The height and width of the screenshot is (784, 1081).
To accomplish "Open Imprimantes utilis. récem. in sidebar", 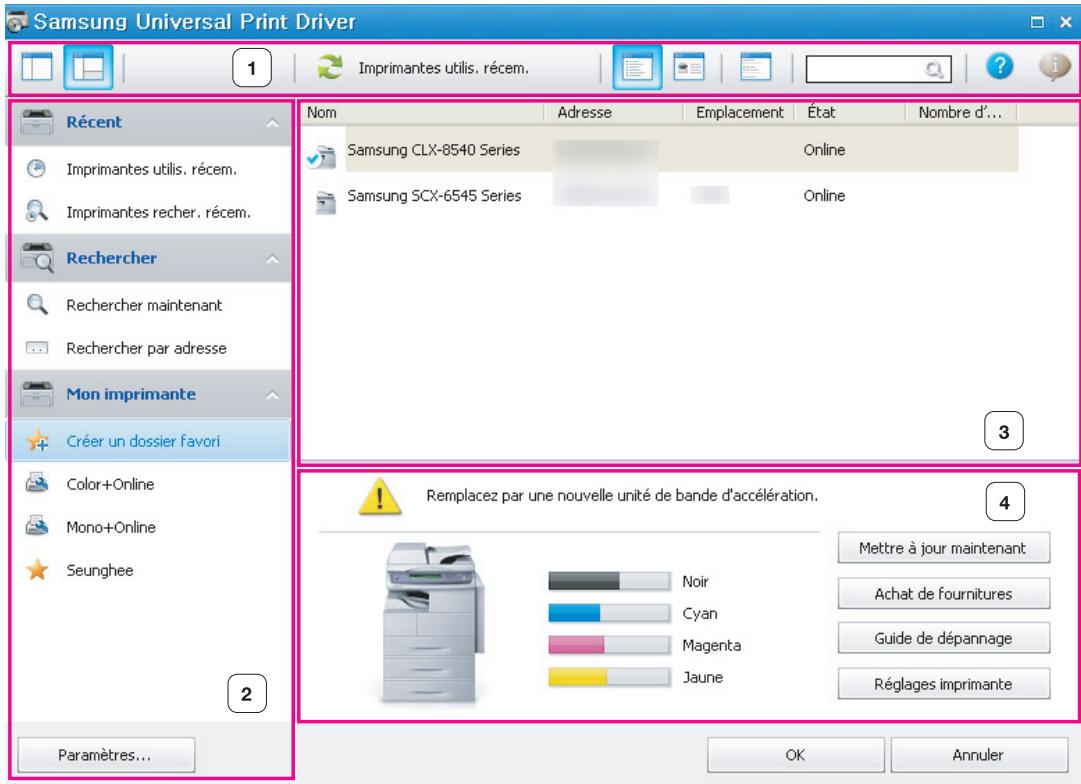I will click(x=152, y=169).
